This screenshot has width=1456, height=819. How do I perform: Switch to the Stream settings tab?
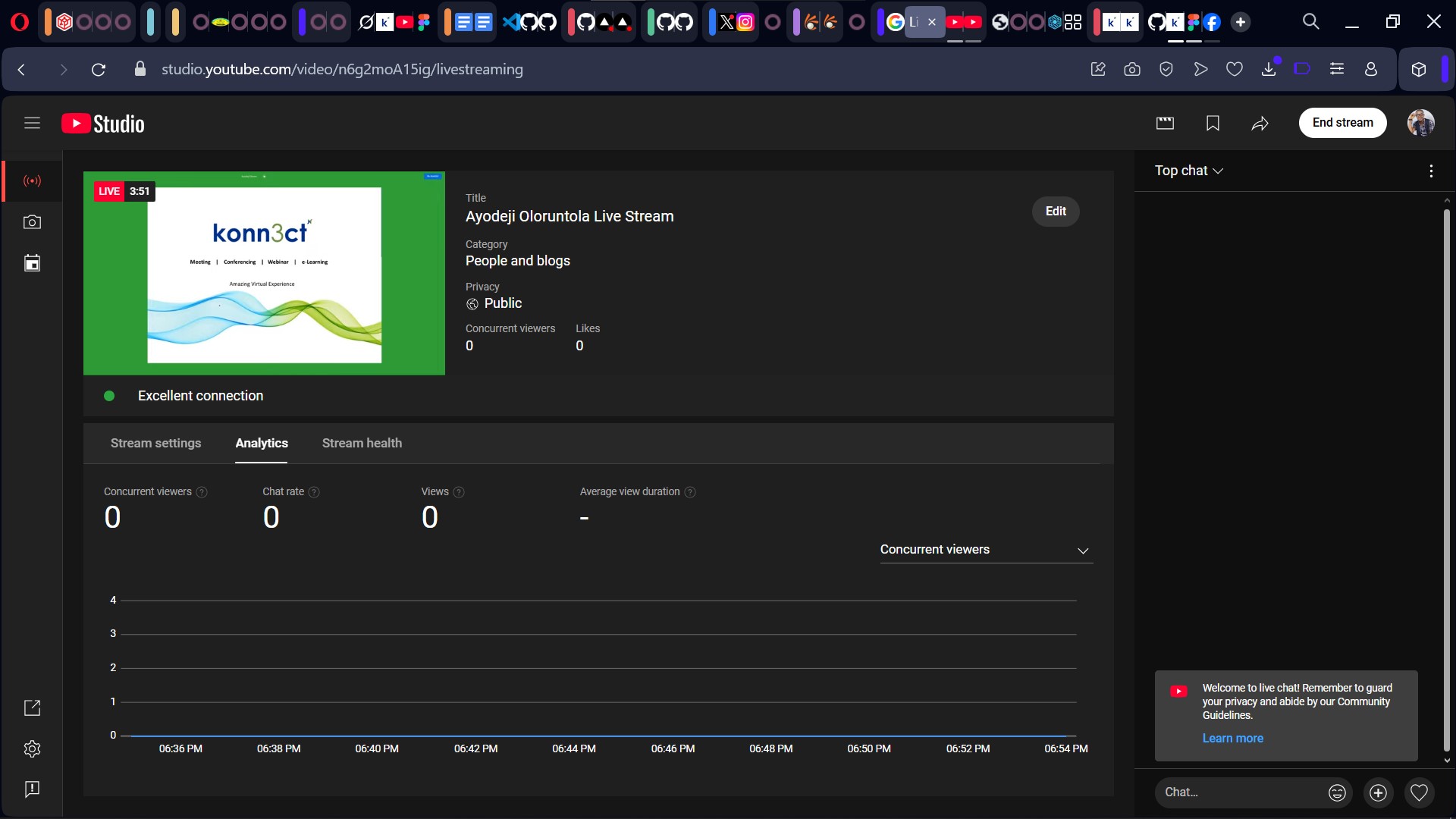click(155, 443)
